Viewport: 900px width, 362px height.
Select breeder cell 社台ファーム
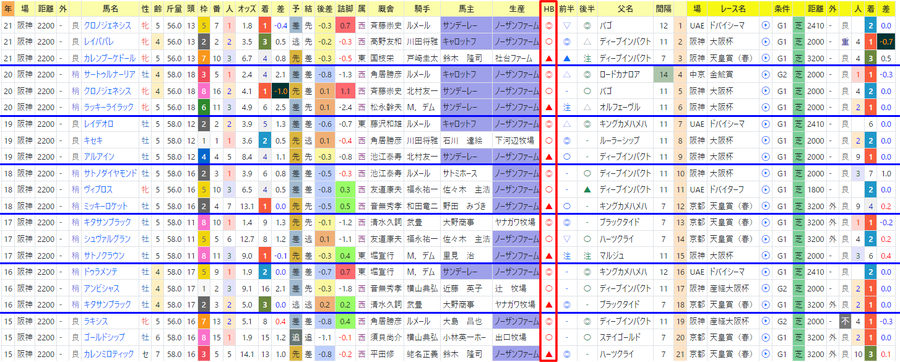[516, 58]
